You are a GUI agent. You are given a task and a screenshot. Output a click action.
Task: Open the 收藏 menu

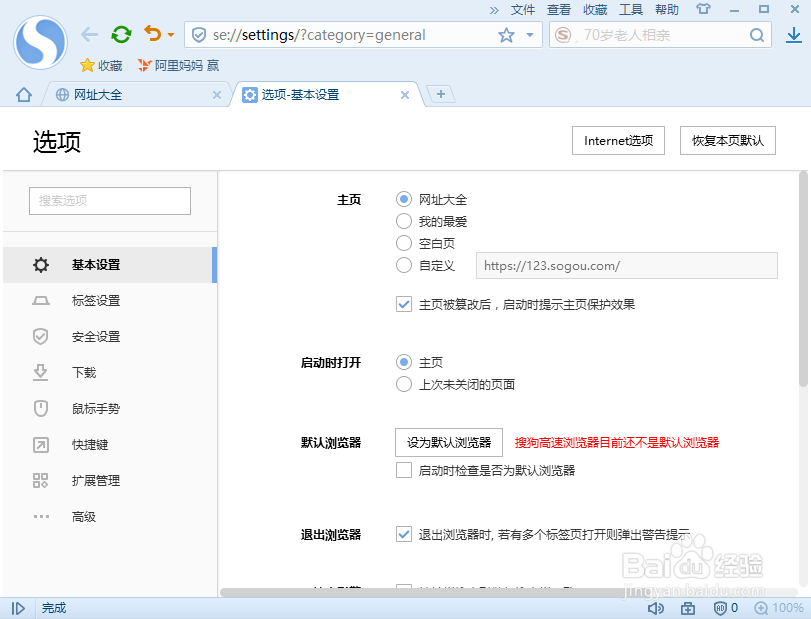(x=595, y=10)
